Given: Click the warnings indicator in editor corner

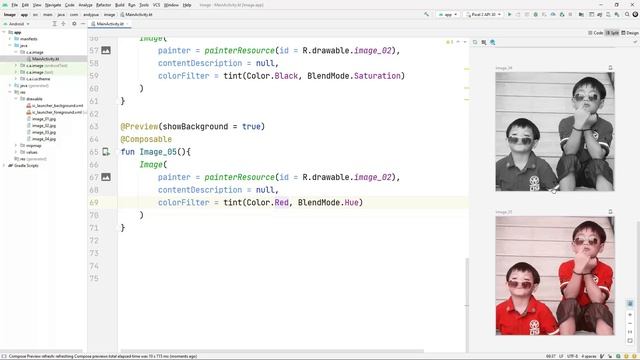Looking at the screenshot, I should point(449,42).
